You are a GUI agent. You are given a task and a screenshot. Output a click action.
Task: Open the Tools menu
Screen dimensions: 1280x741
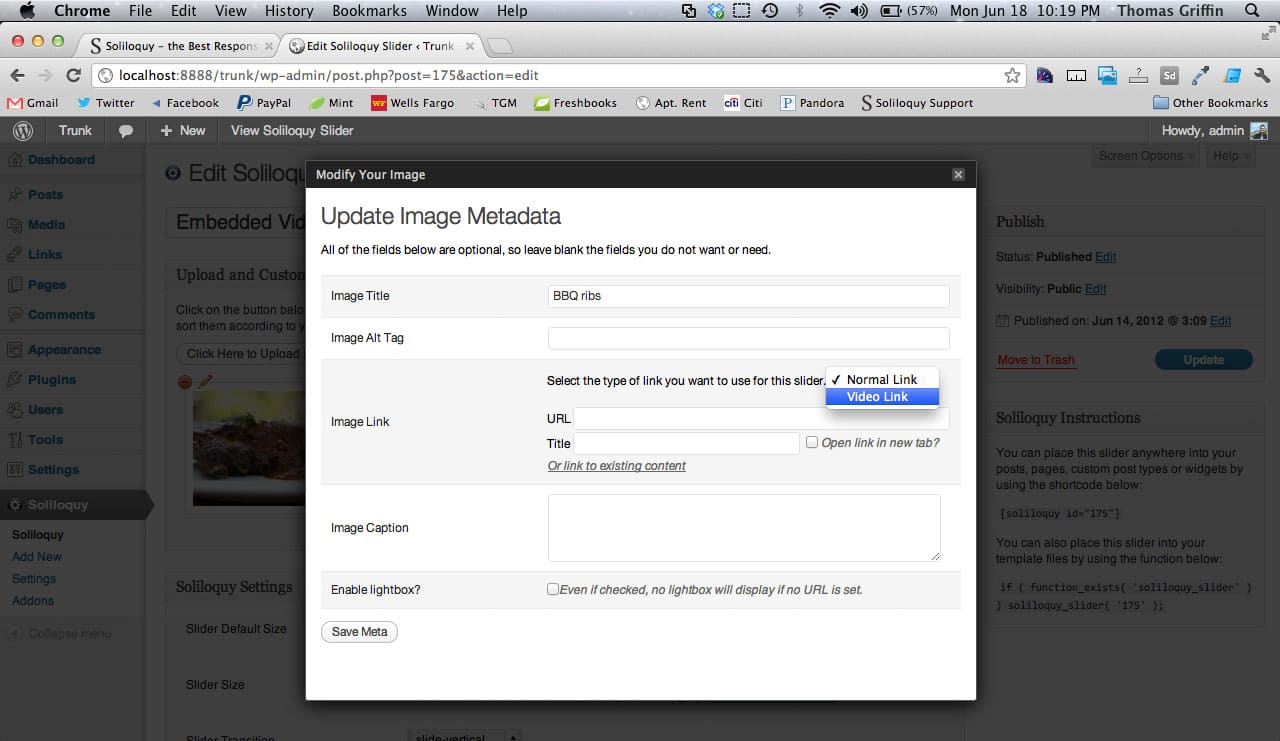pyautogui.click(x=45, y=440)
